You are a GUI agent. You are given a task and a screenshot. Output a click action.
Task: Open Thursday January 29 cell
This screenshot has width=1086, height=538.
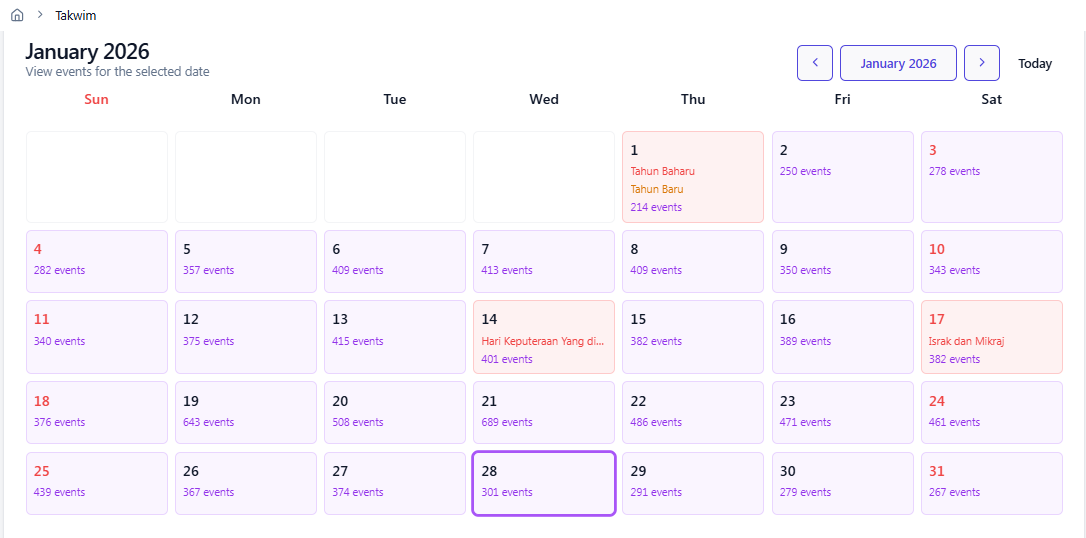pos(692,483)
